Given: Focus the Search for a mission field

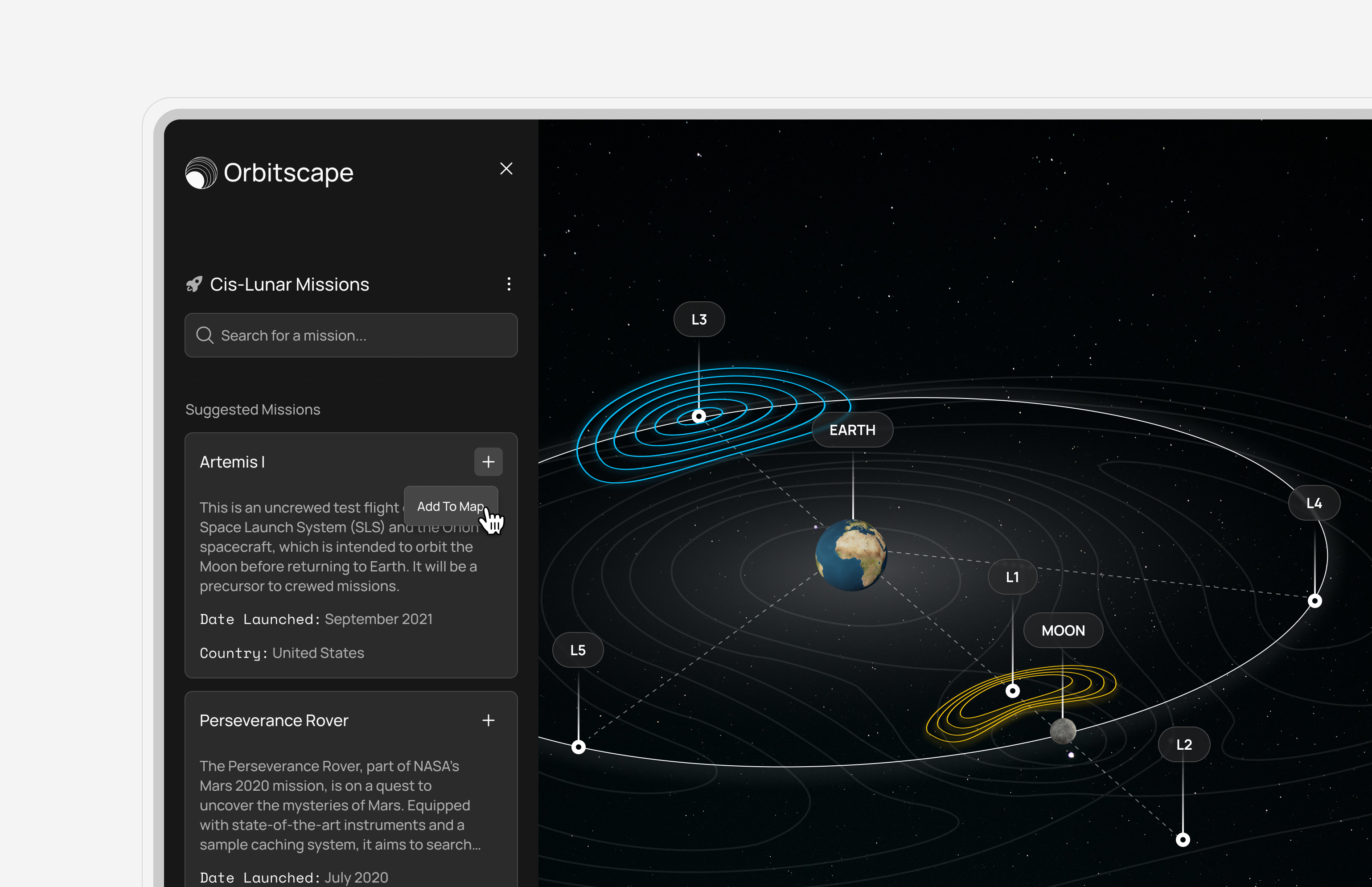Looking at the screenshot, I should click(351, 335).
